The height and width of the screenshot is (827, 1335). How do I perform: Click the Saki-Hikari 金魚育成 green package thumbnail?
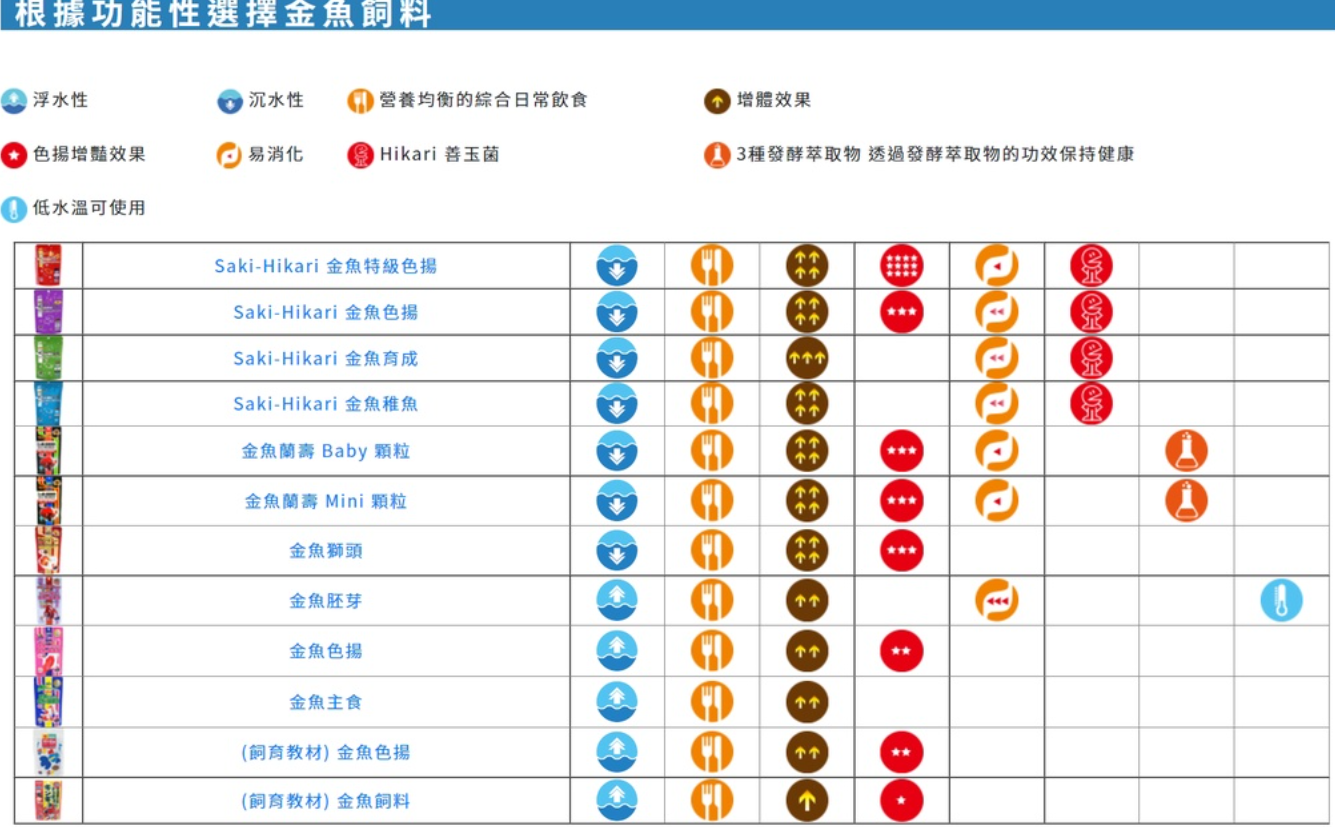(48, 358)
